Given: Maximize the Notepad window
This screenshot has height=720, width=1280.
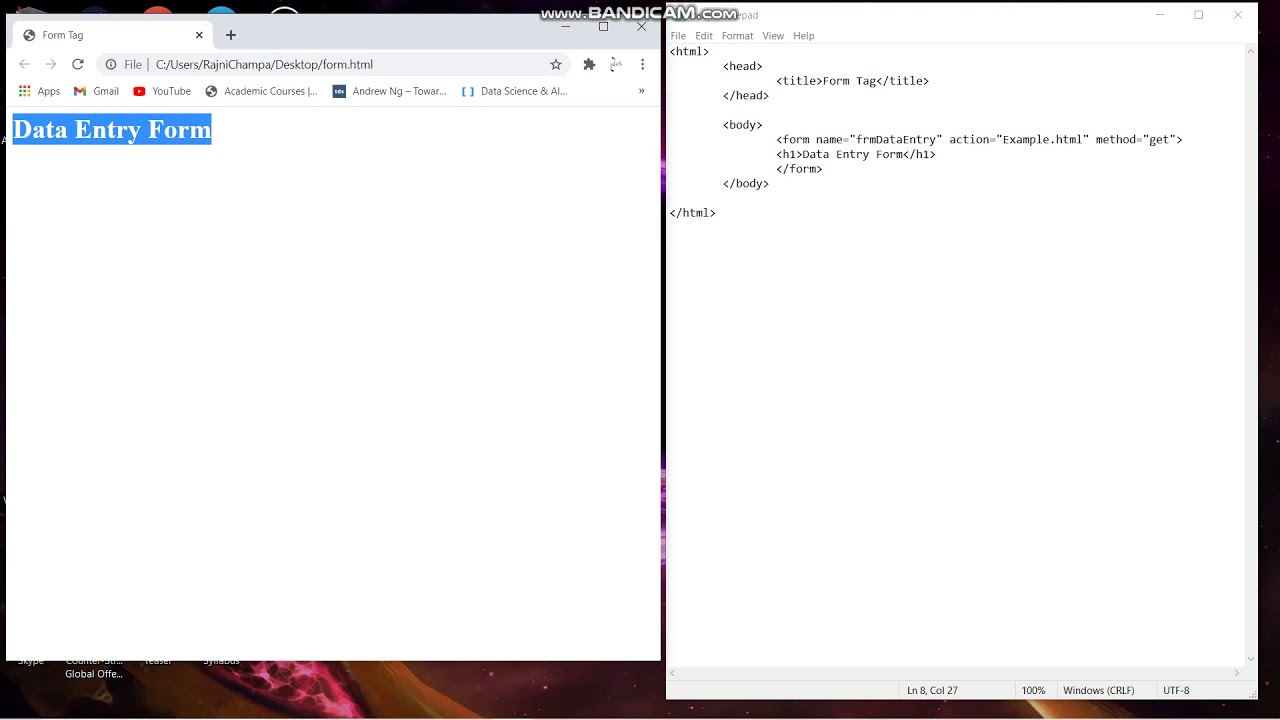Looking at the screenshot, I should click(1199, 15).
